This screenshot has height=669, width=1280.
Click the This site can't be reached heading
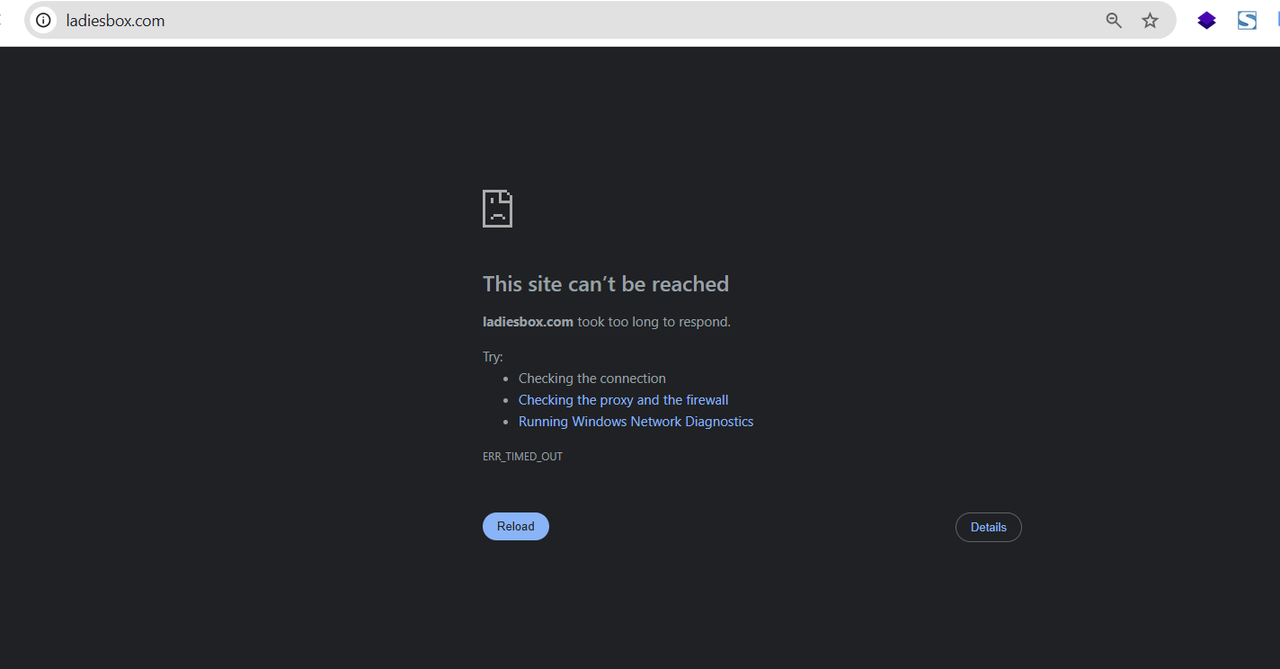pos(606,284)
